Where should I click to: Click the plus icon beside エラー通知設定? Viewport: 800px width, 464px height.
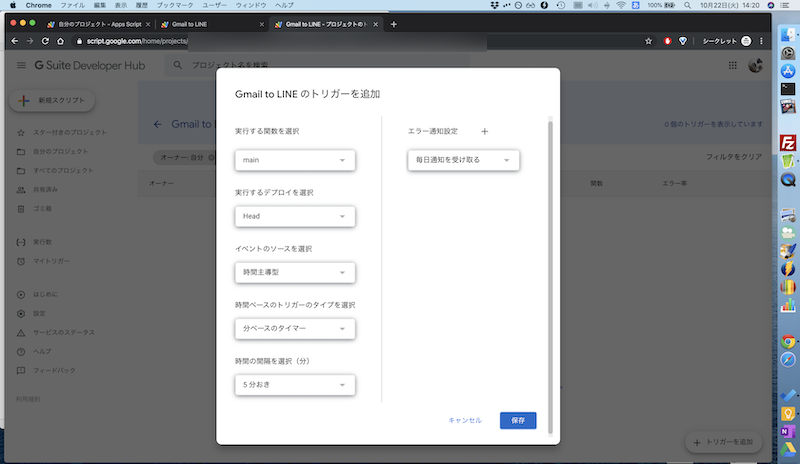[485, 131]
